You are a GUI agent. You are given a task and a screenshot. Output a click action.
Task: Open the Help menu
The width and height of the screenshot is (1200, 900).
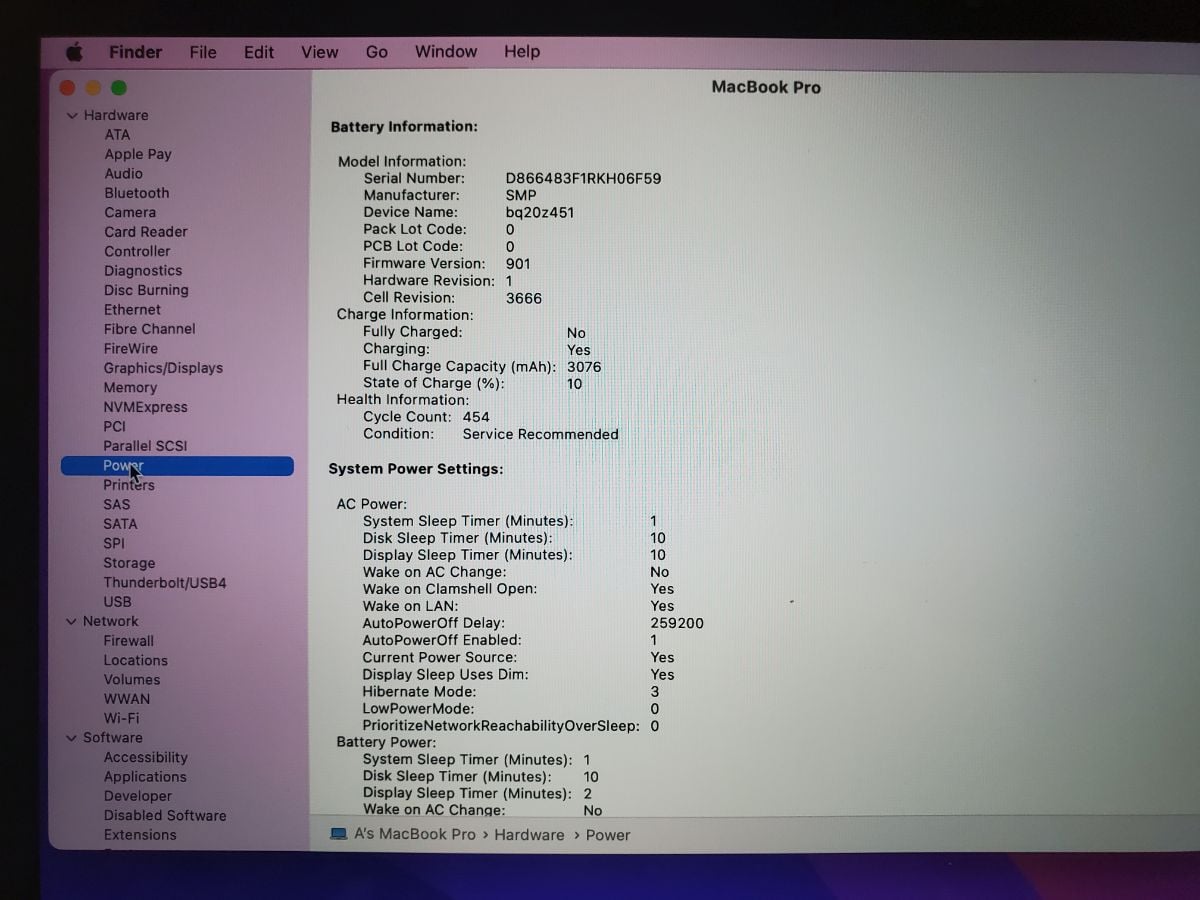[x=522, y=51]
